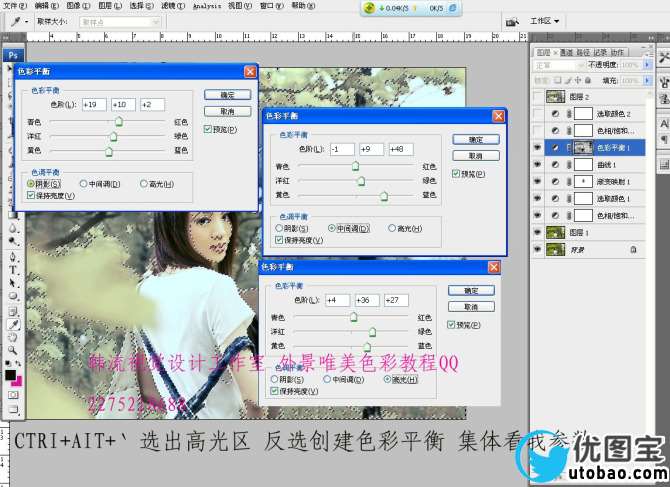Select 阴影 radio in the +19 Color Balance dialog

[31, 184]
